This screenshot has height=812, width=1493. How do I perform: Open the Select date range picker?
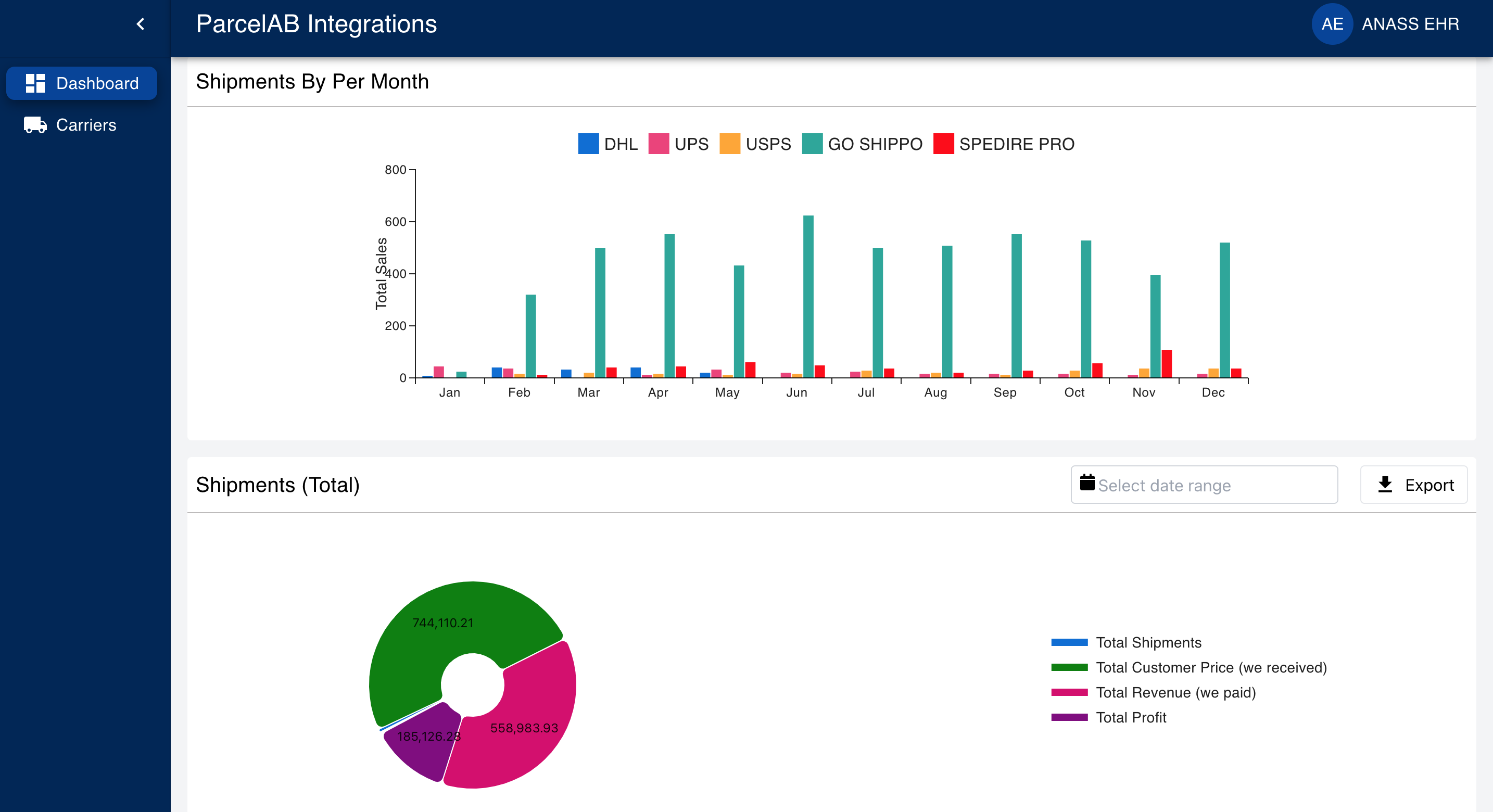pyautogui.click(x=1204, y=485)
